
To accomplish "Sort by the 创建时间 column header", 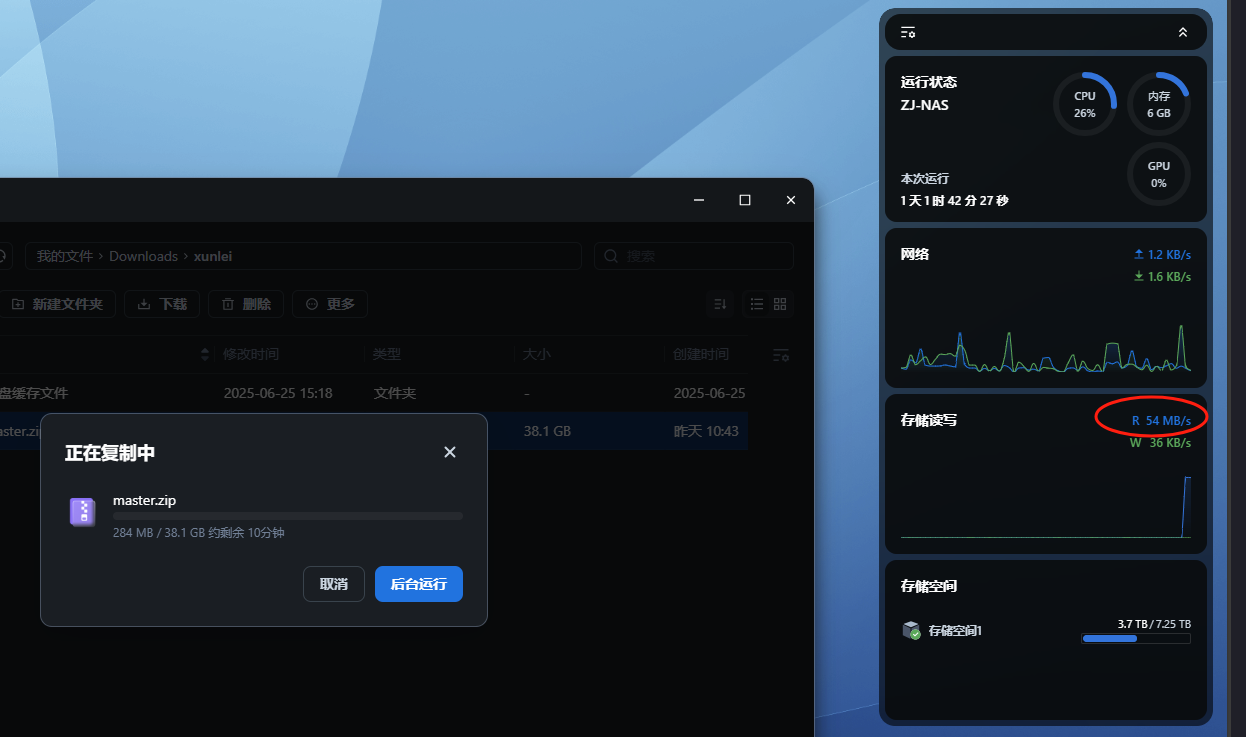I will pos(702,354).
